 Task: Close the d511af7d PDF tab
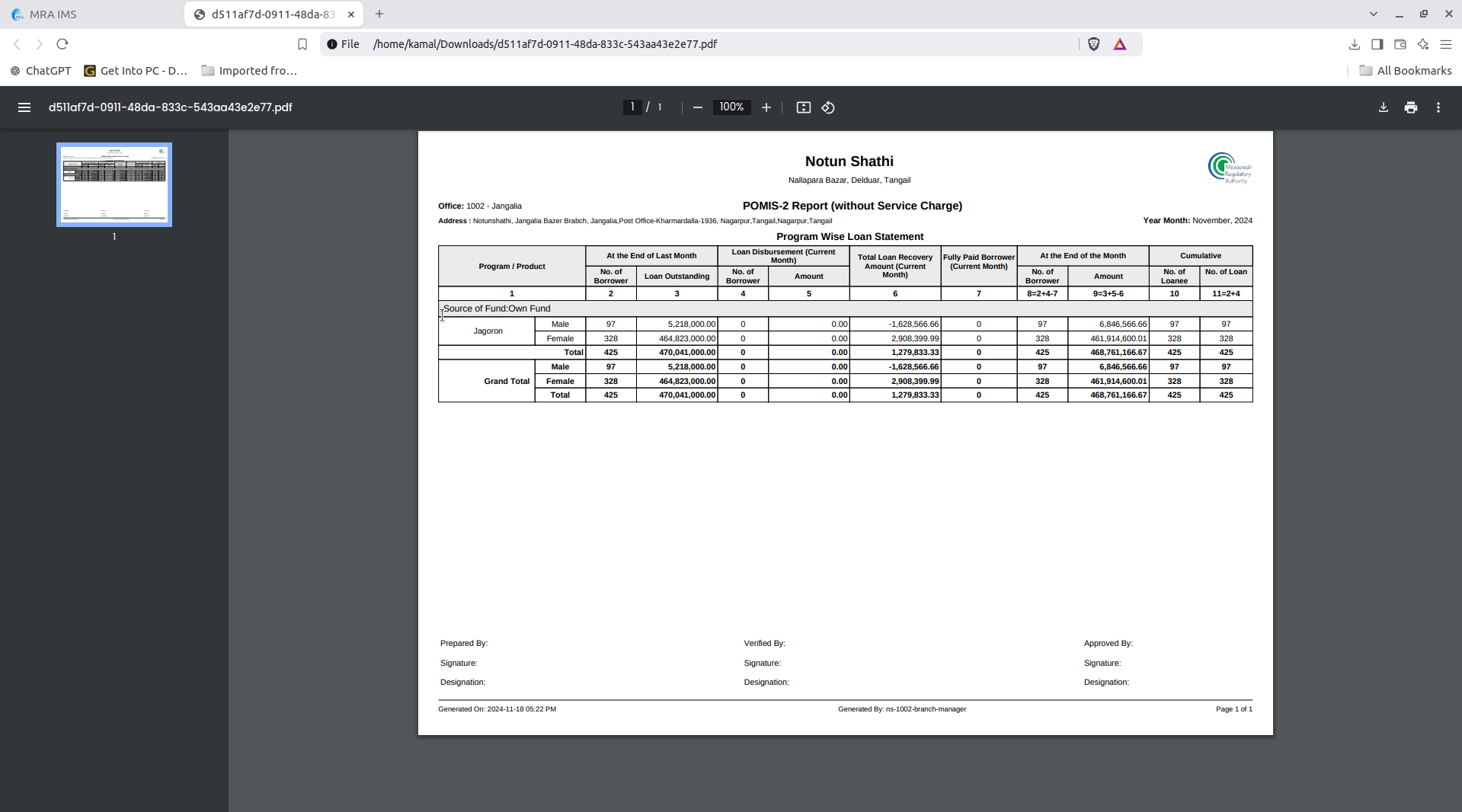[351, 14]
